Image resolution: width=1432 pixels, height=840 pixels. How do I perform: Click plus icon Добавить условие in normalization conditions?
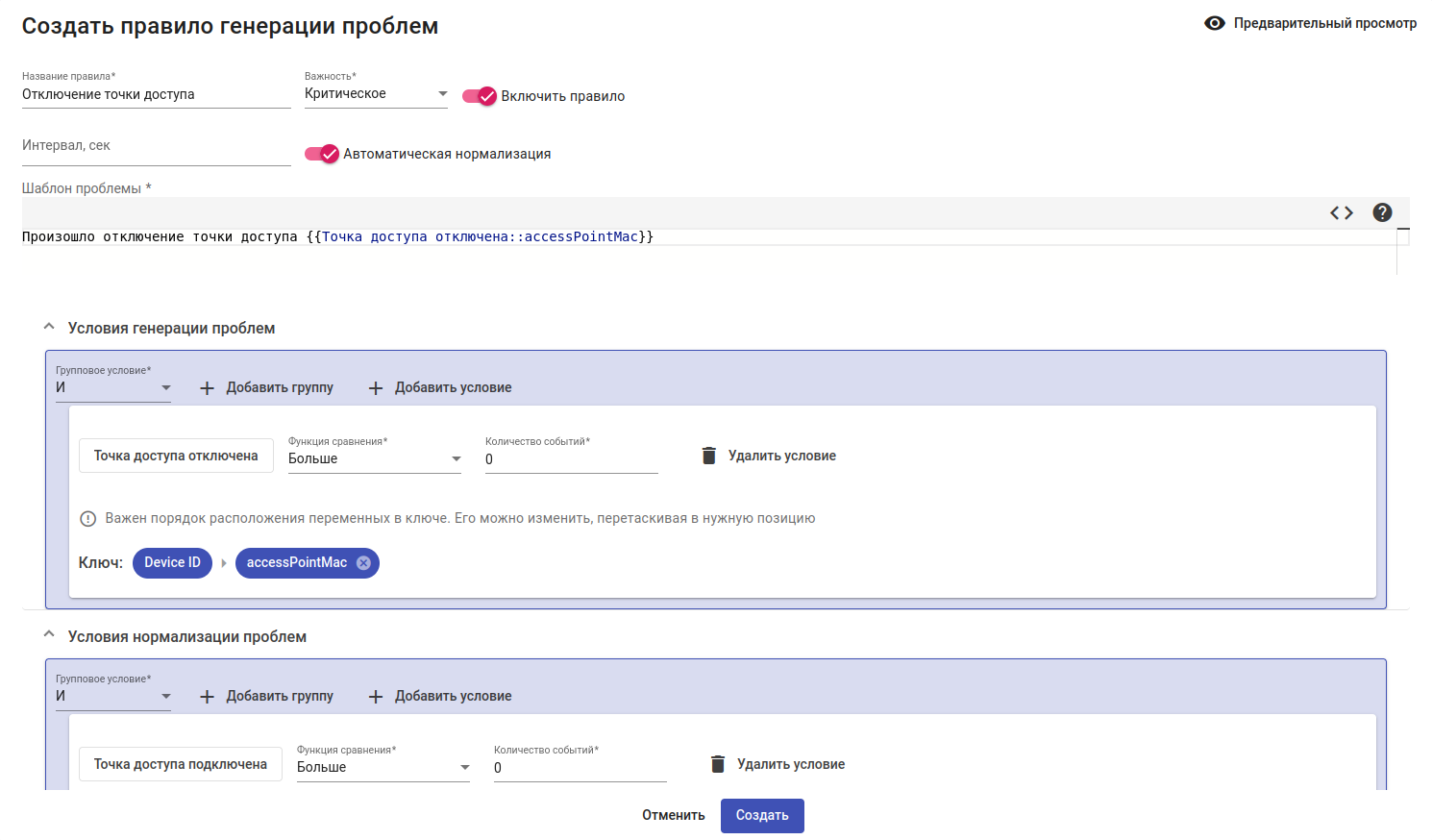(376, 697)
